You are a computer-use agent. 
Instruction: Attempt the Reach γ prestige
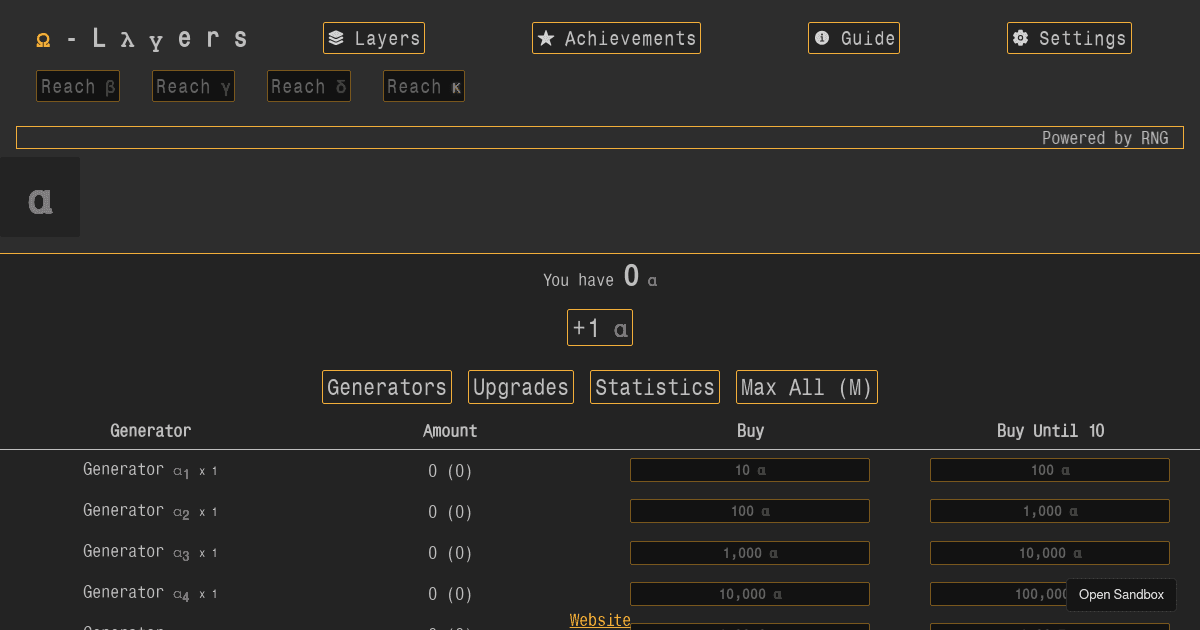coord(193,86)
